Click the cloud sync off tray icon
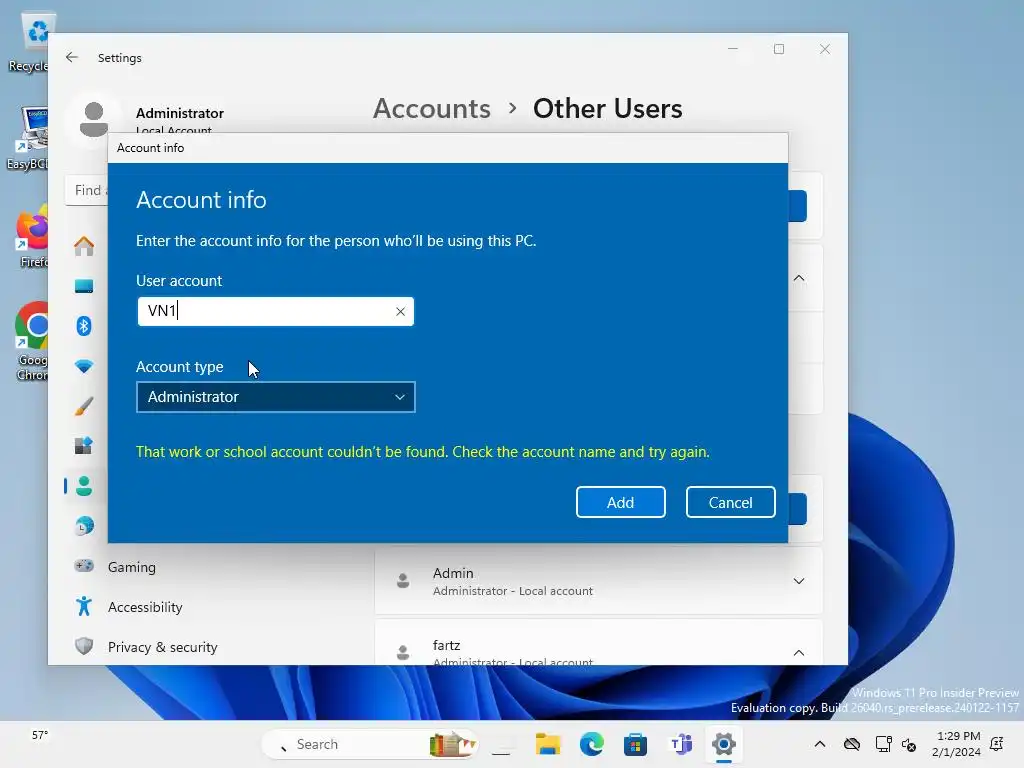Image resolution: width=1024 pixels, height=768 pixels. tap(852, 744)
